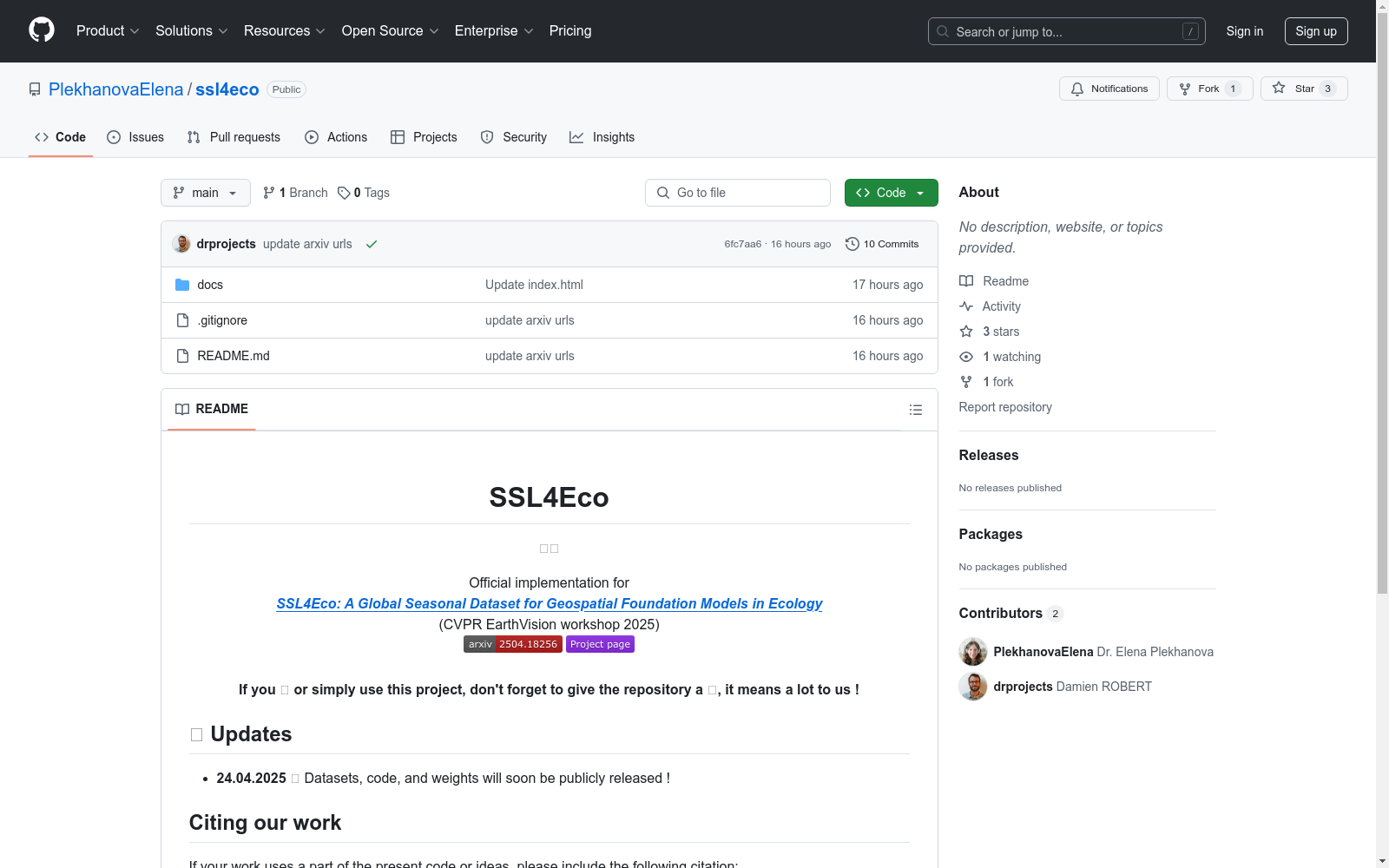Open the Enterprise dropdown

point(494,31)
